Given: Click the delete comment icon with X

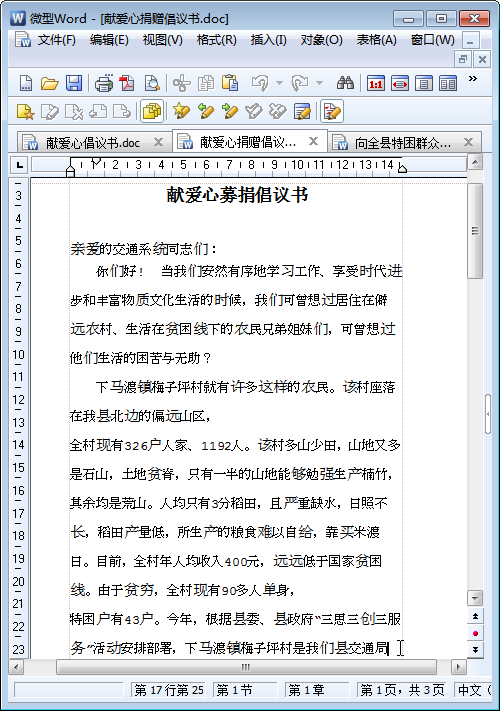Looking at the screenshot, I should (74, 112).
